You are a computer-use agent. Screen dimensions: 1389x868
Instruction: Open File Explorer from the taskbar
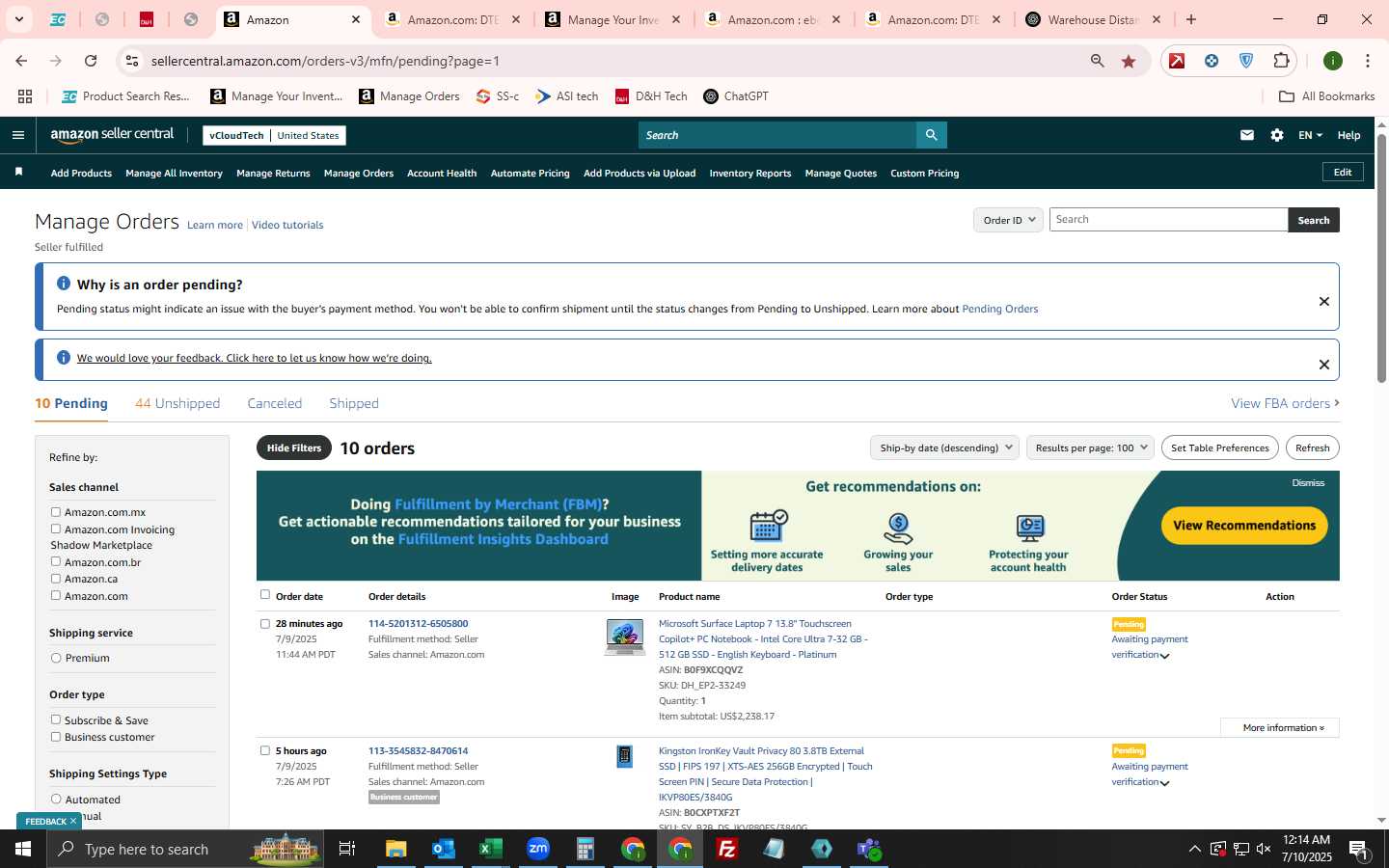pos(396,849)
